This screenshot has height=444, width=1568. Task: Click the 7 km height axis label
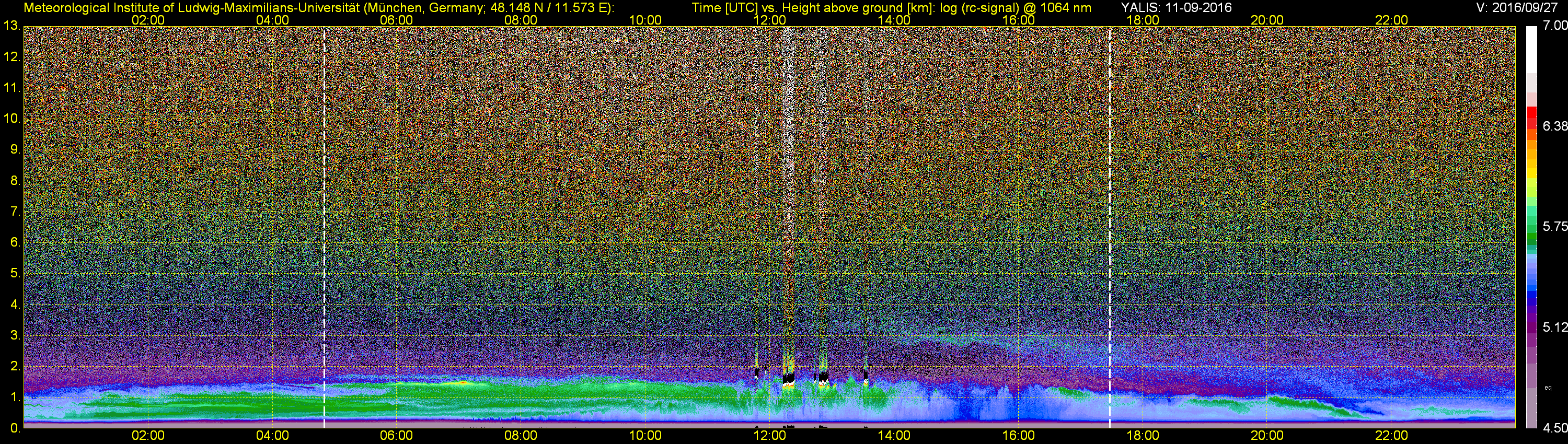pyautogui.click(x=15, y=212)
